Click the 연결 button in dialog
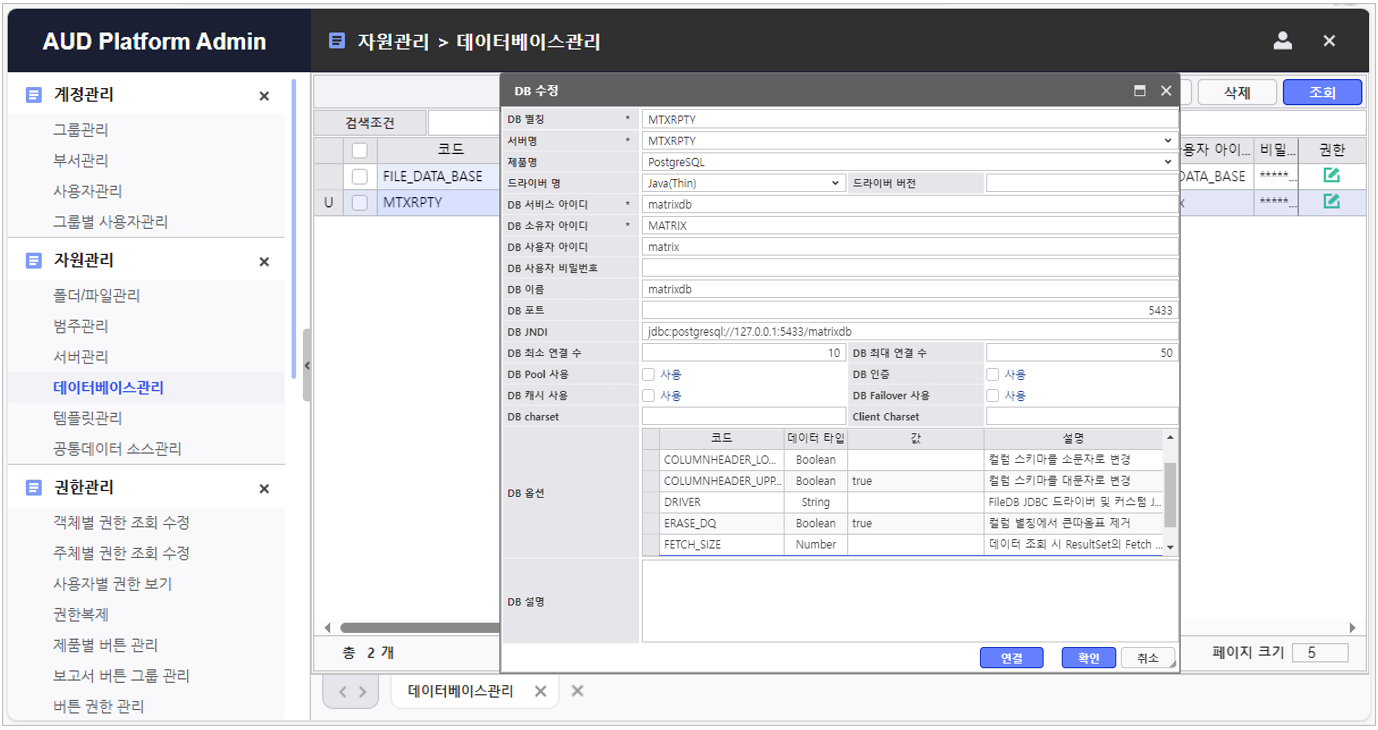Image resolution: width=1378 pixels, height=730 pixels. tap(1012, 657)
